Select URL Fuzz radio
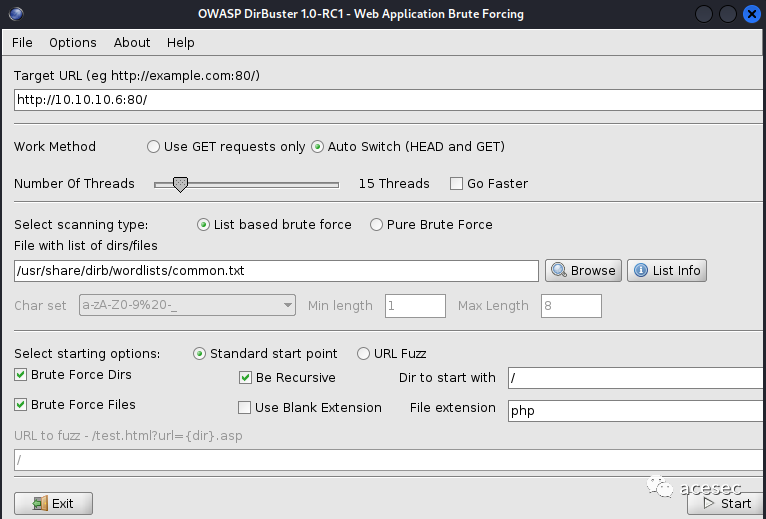Image resolution: width=766 pixels, height=519 pixels. pos(363,354)
